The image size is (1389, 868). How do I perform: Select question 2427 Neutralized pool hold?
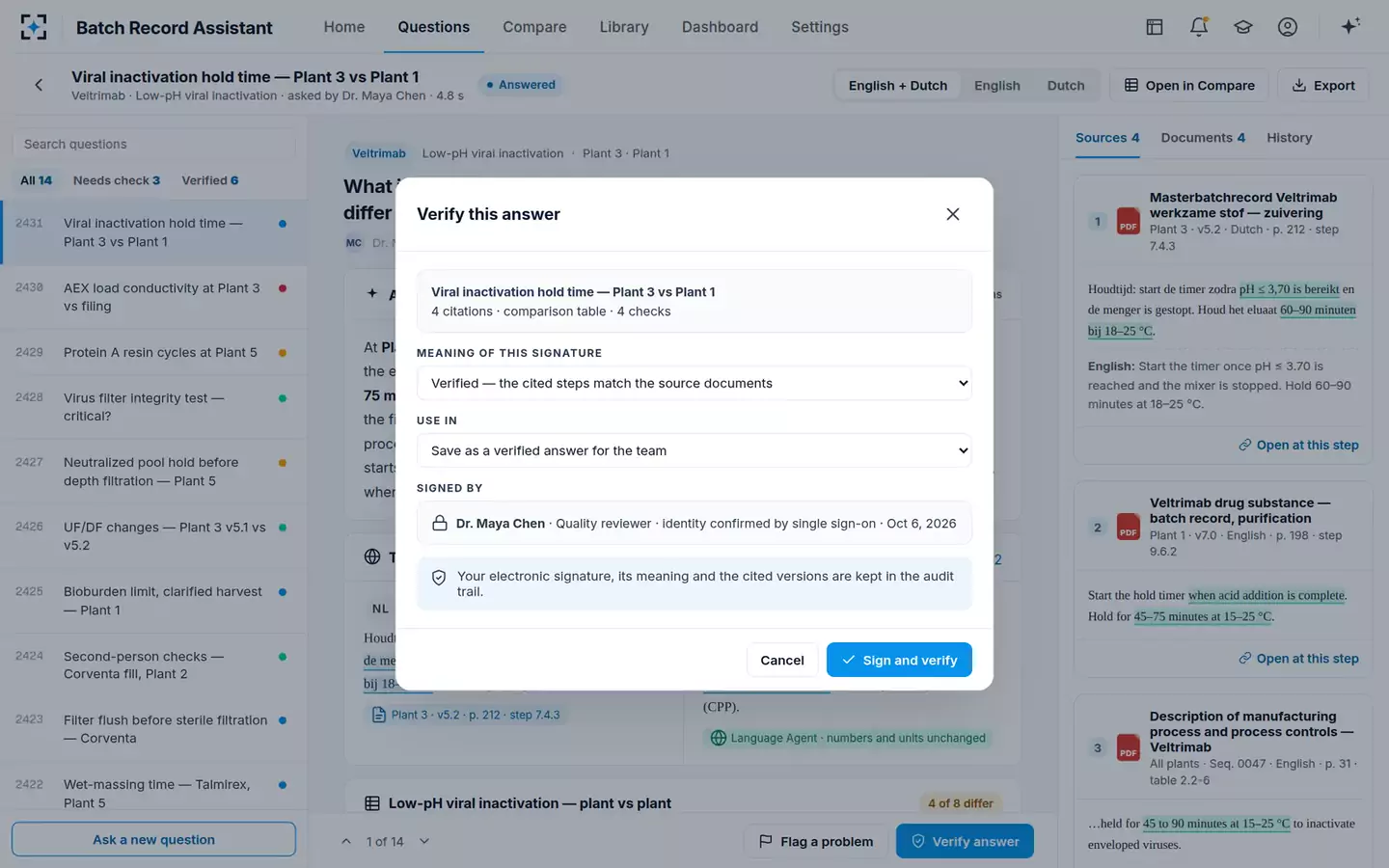click(x=154, y=472)
